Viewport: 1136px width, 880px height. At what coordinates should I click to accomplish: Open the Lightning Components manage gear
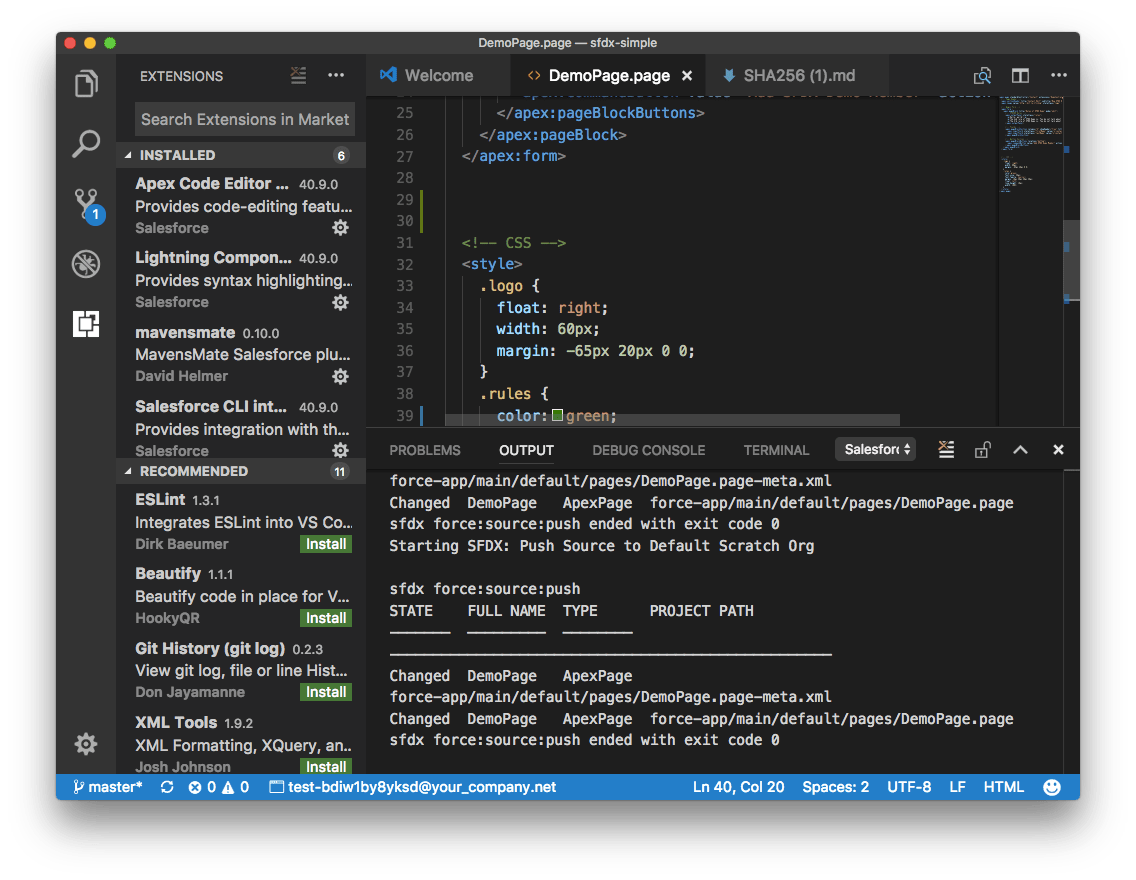tap(341, 302)
